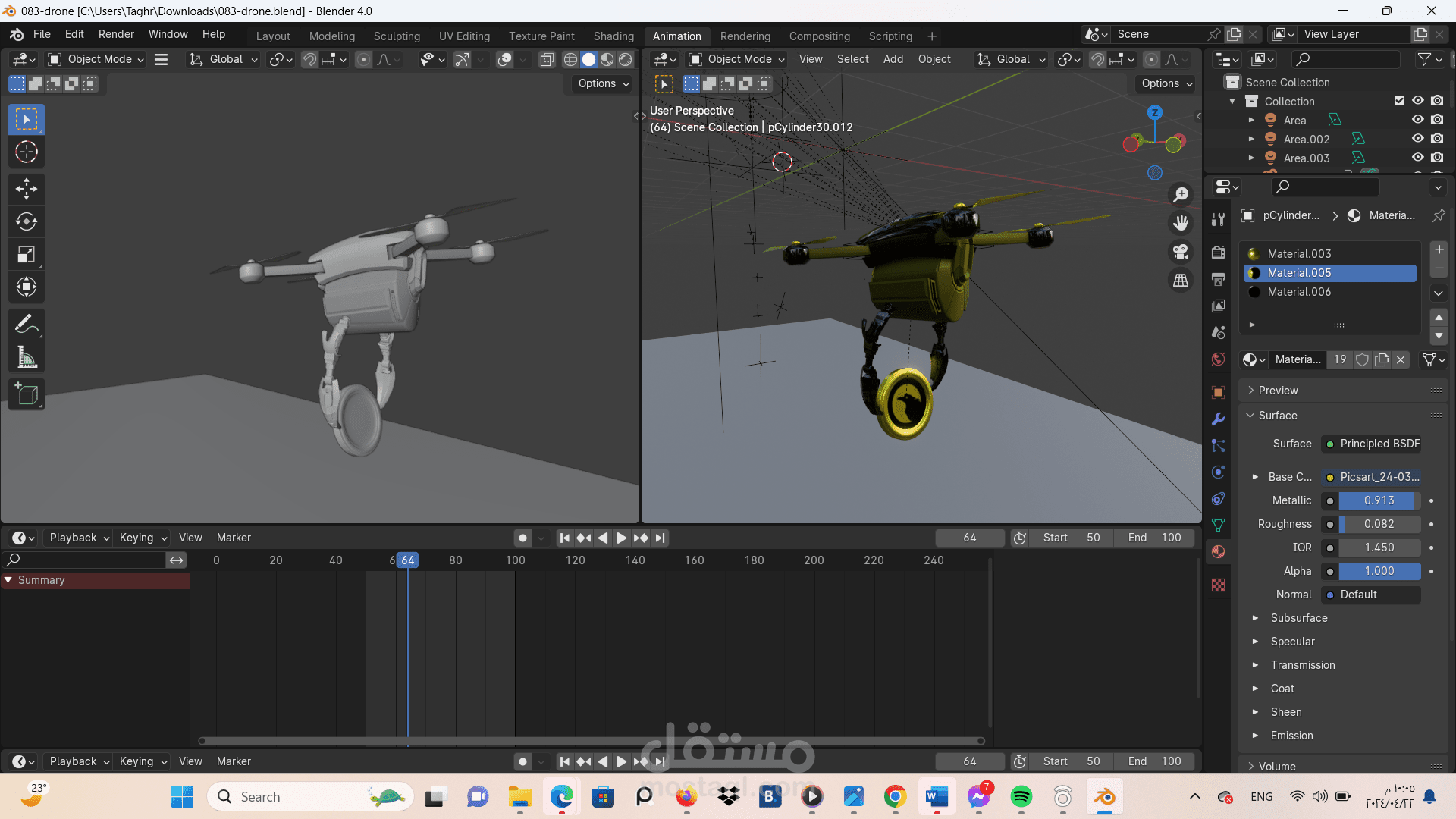This screenshot has width=1456, height=819.
Task: Switch to the Shading workspace tab
Action: click(613, 36)
